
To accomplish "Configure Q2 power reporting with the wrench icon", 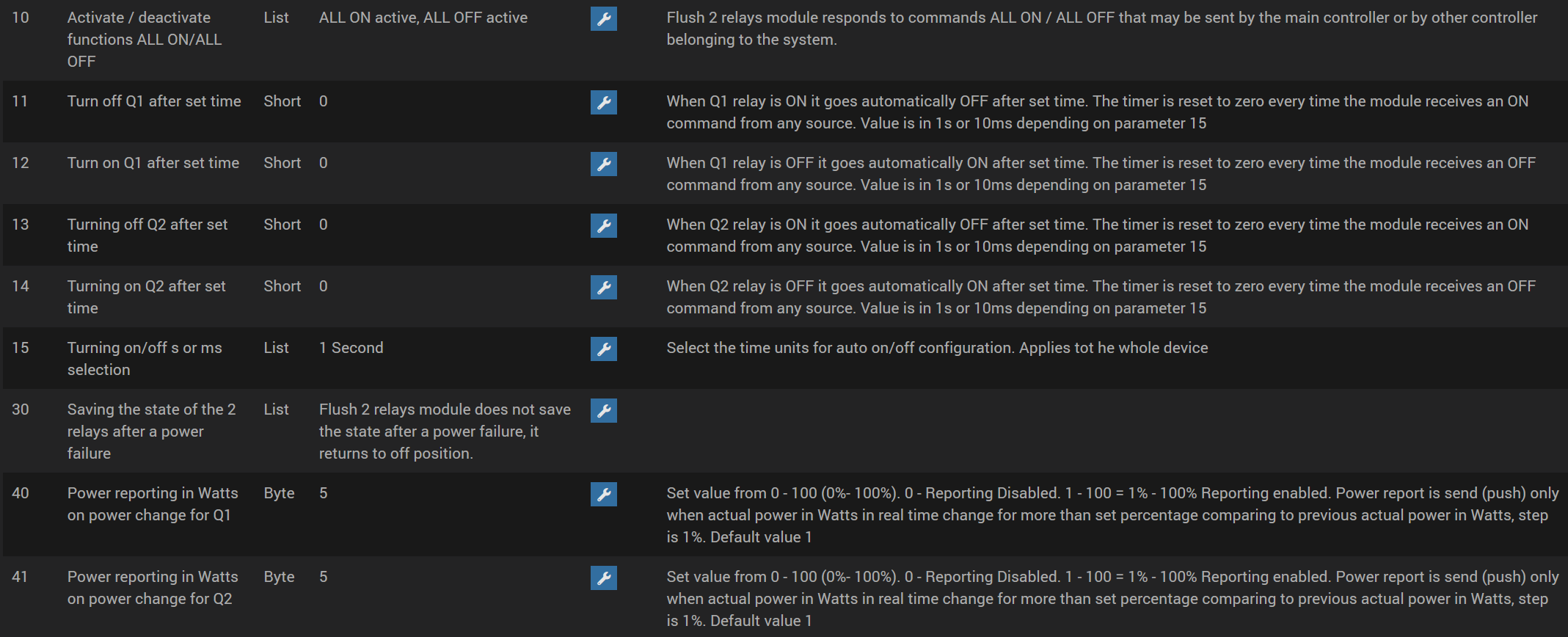I will click(x=603, y=578).
